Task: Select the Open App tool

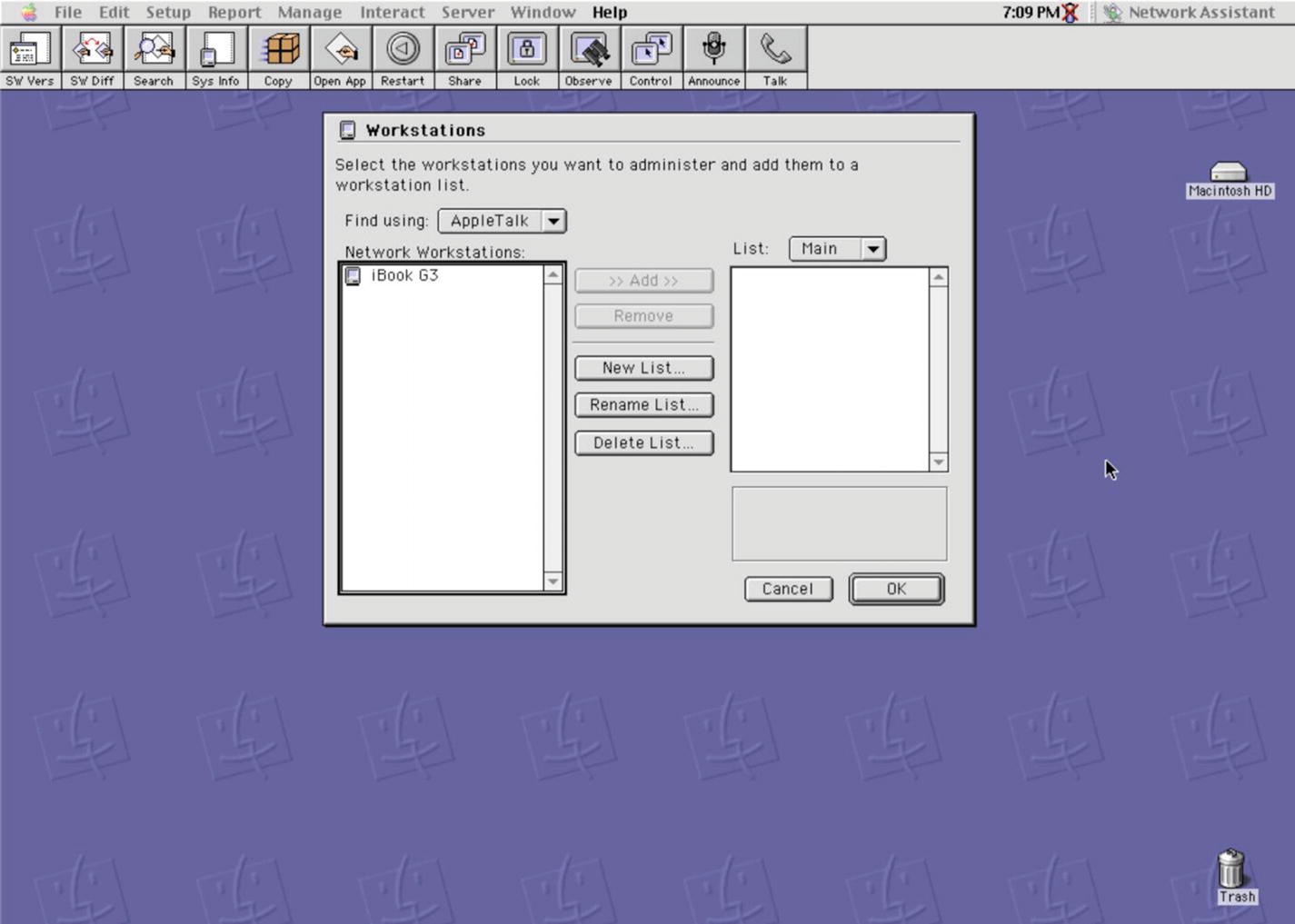Action: pos(340,57)
